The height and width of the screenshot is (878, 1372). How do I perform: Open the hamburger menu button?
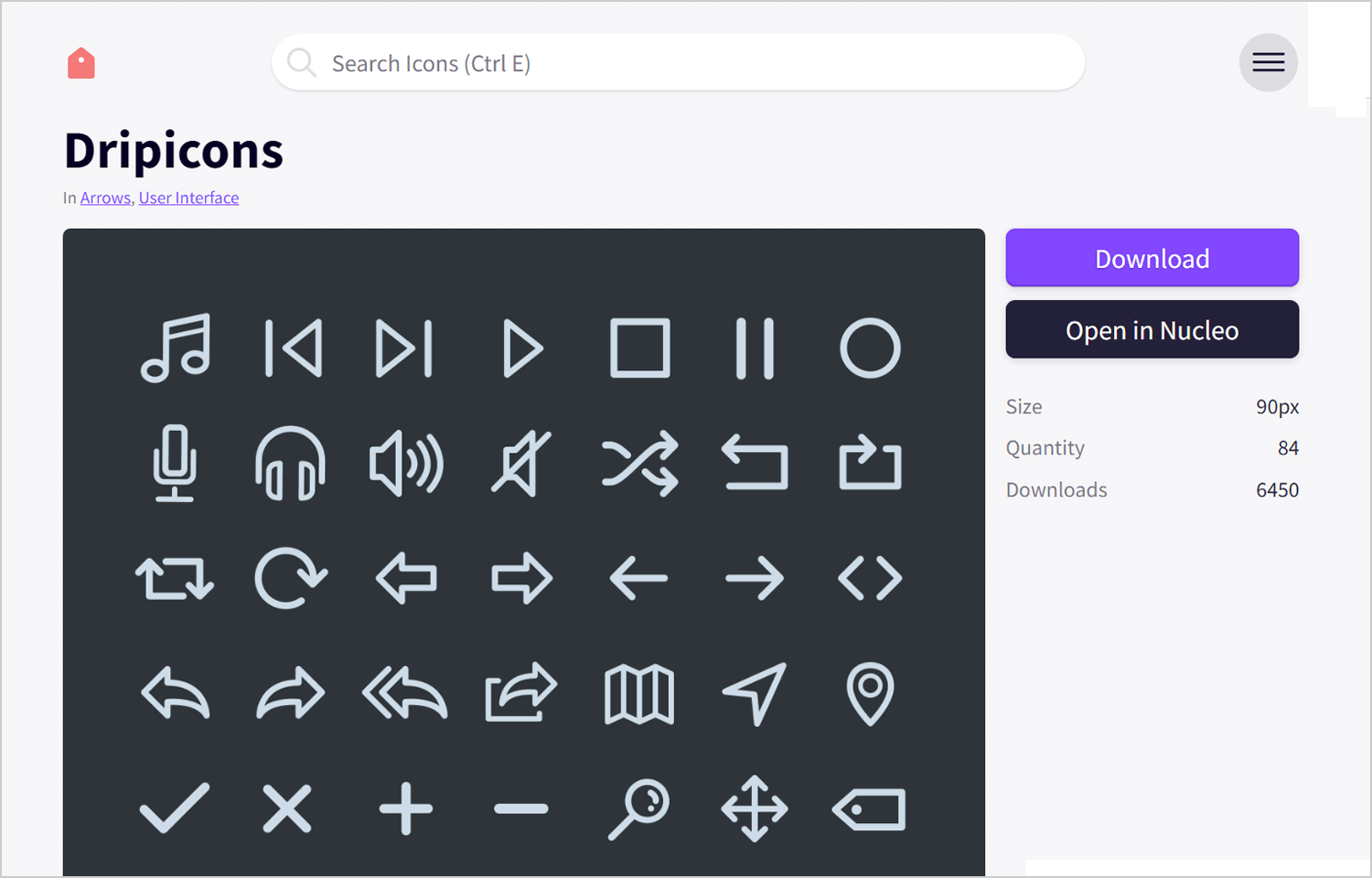(x=1268, y=62)
